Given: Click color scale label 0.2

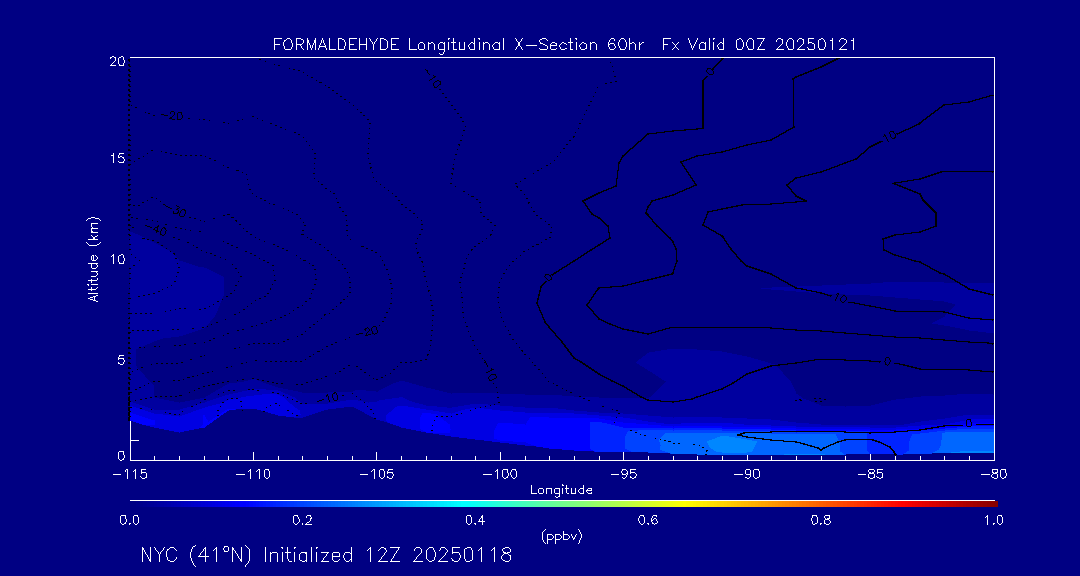Looking at the screenshot, I should 302,520.
